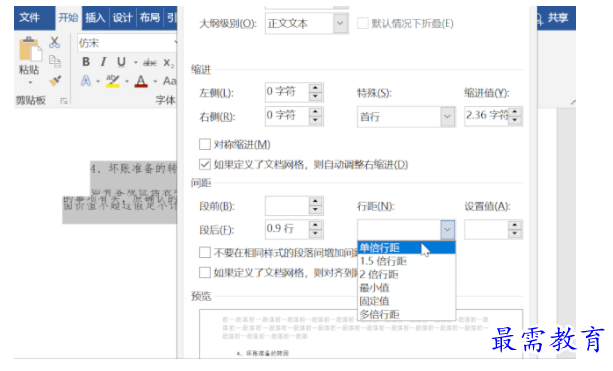Select 2 倍行距 option
This screenshot has width=613, height=371.
[406, 274]
